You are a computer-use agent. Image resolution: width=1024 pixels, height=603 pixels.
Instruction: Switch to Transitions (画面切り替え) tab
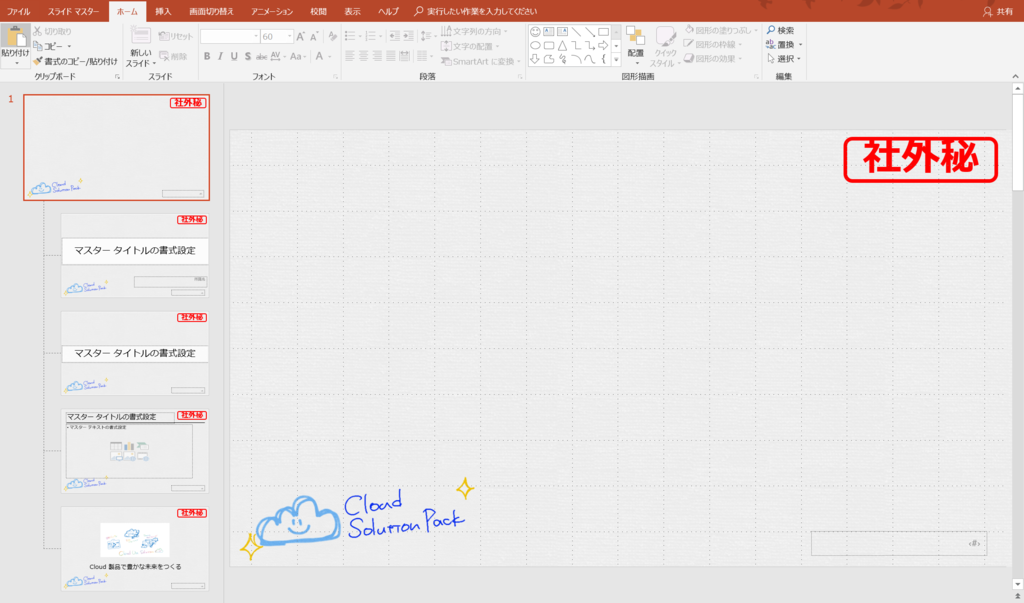211,11
